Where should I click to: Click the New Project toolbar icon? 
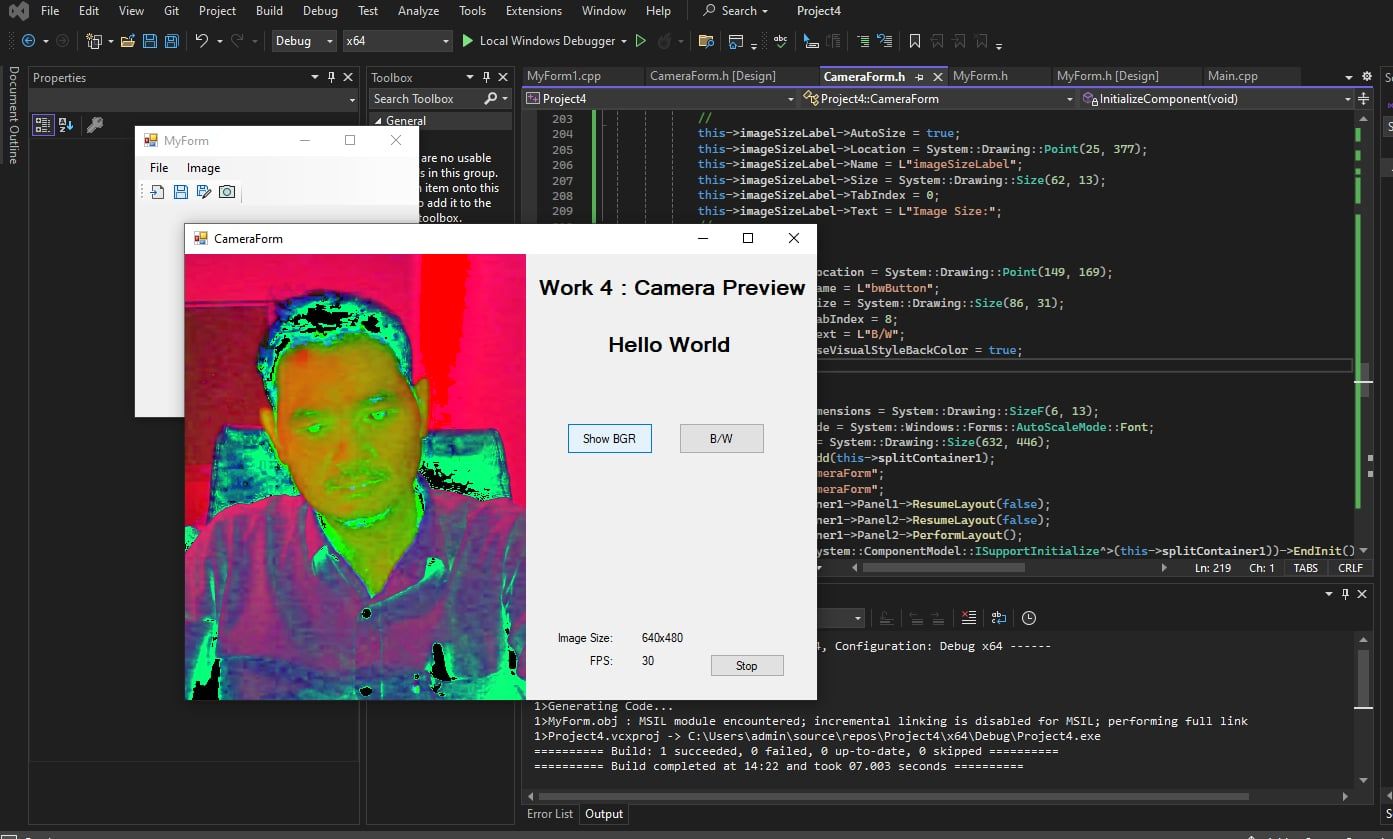pos(94,41)
